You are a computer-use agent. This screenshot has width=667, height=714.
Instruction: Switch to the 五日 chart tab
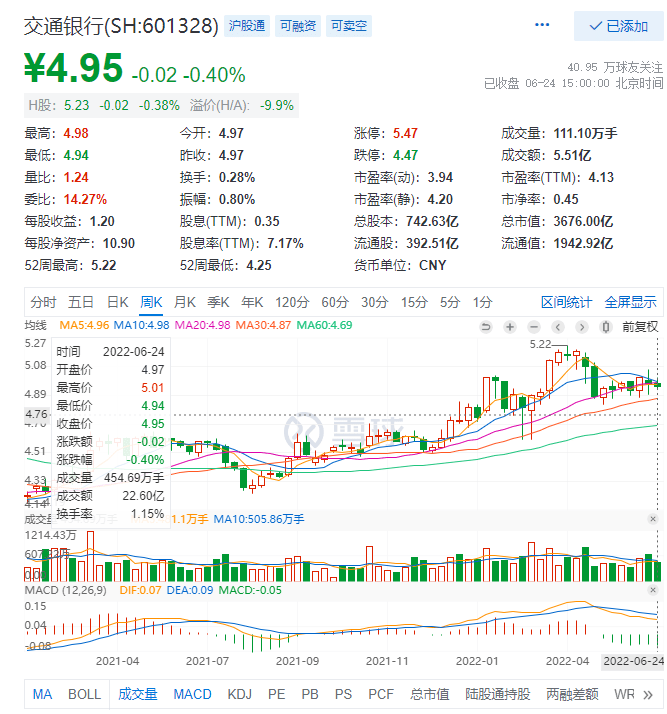coord(81,302)
